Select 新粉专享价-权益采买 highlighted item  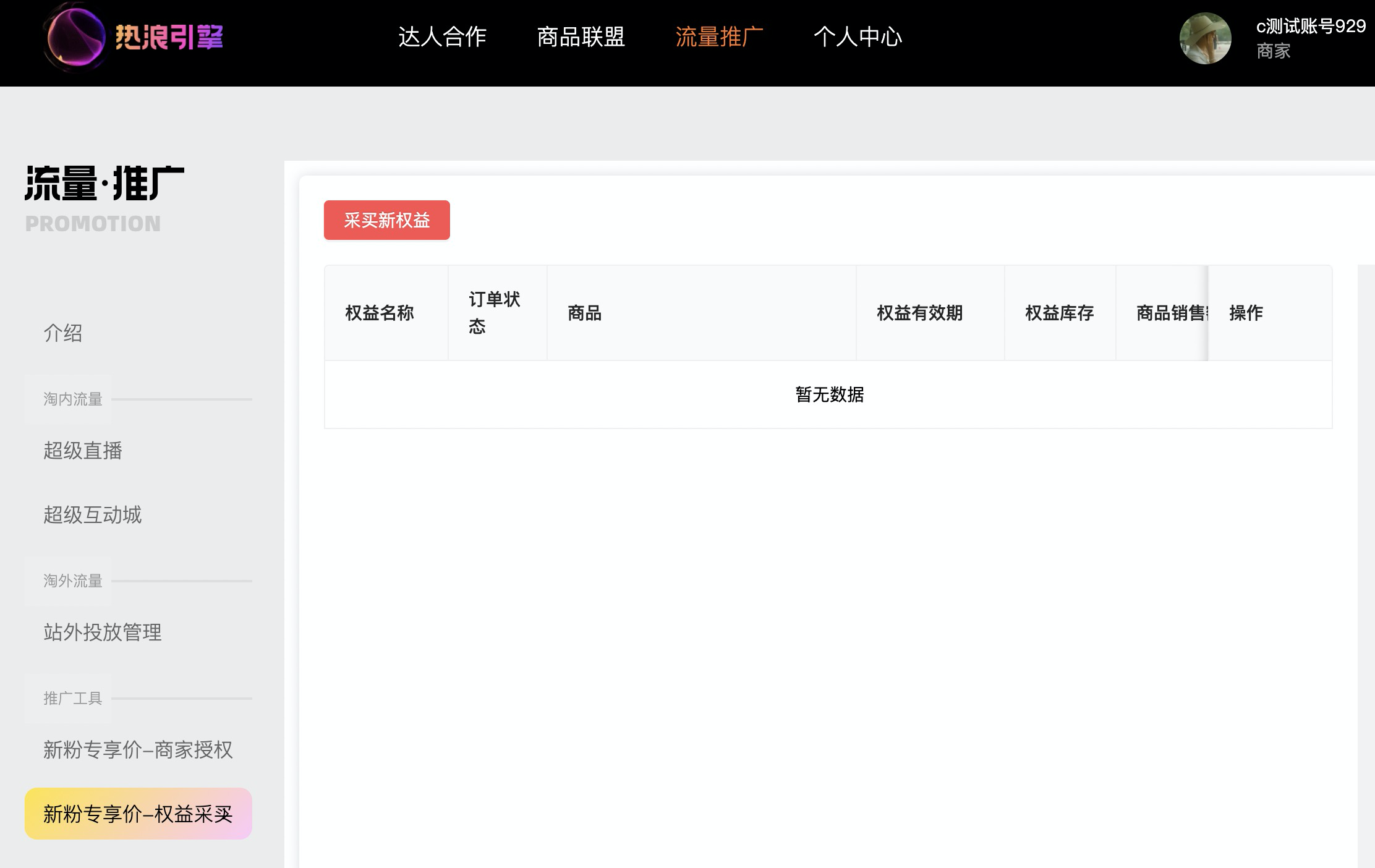138,814
